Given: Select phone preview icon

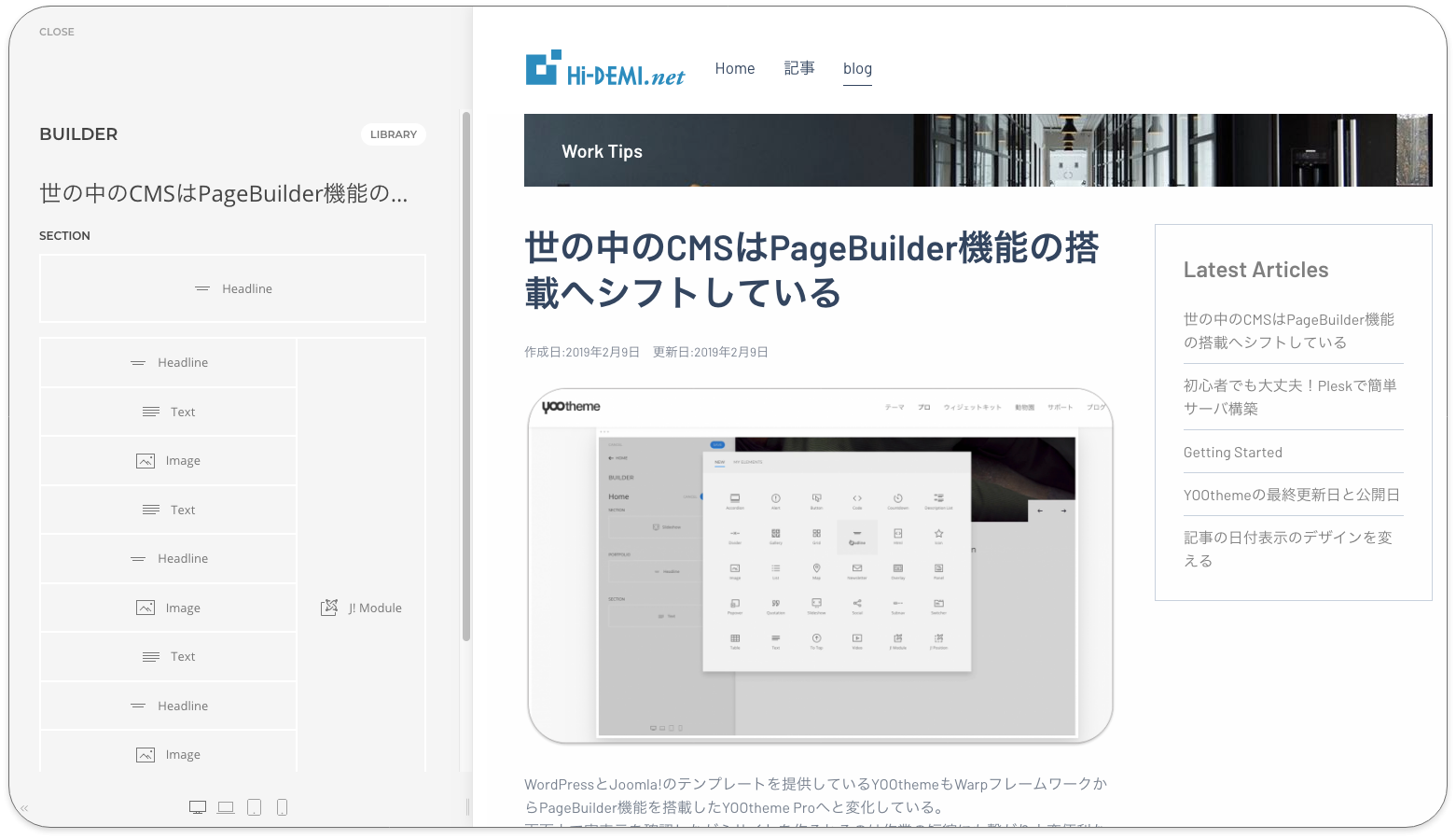Looking at the screenshot, I should pos(282,807).
